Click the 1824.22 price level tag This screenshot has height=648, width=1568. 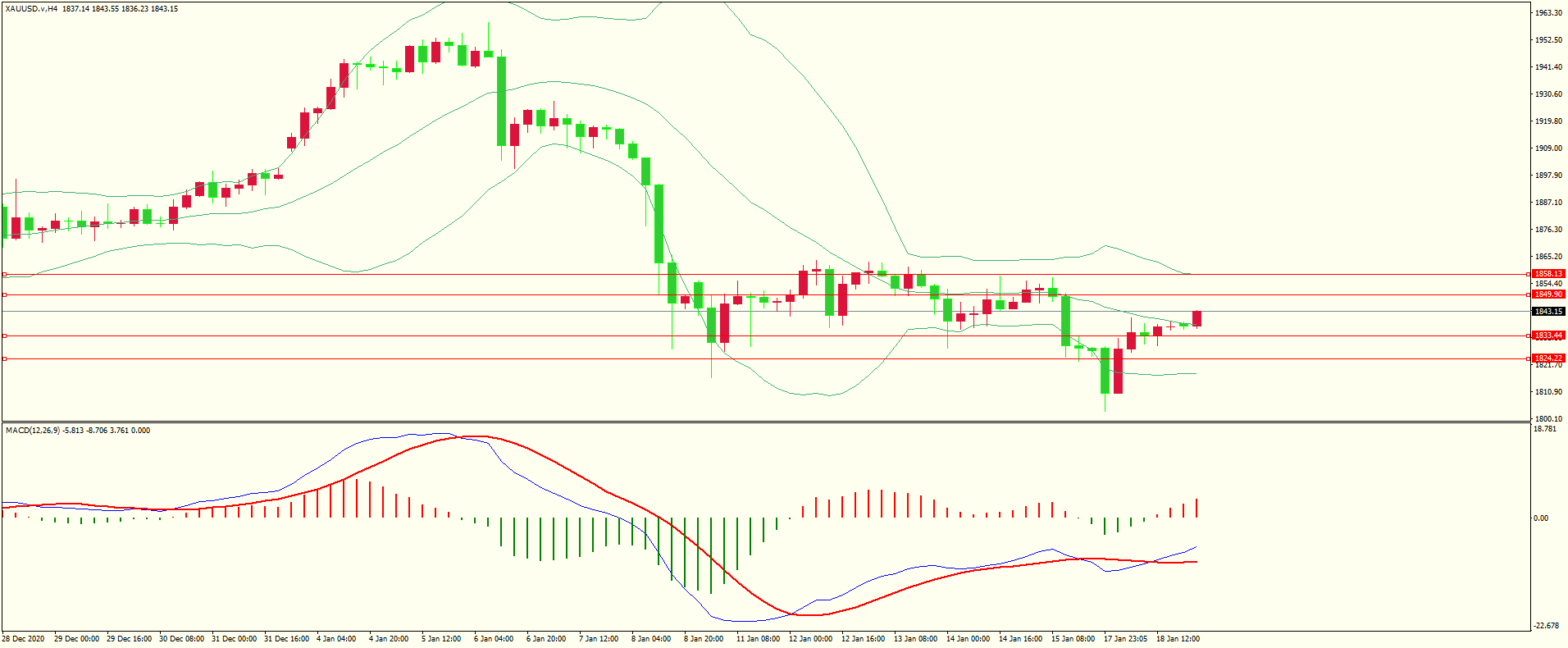click(1548, 358)
